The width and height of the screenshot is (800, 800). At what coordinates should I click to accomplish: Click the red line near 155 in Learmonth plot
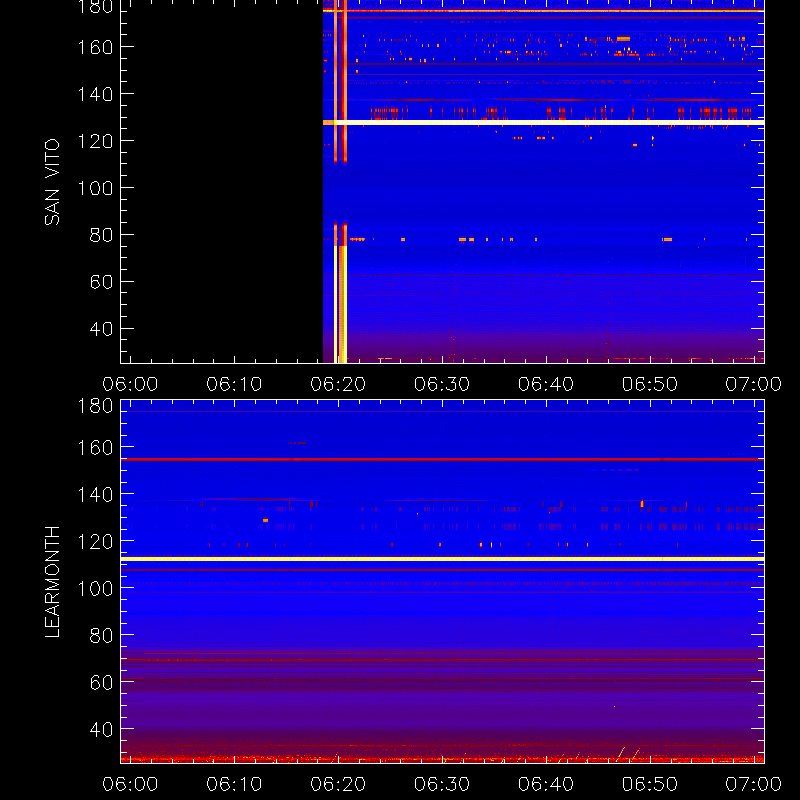pyautogui.click(x=442, y=459)
